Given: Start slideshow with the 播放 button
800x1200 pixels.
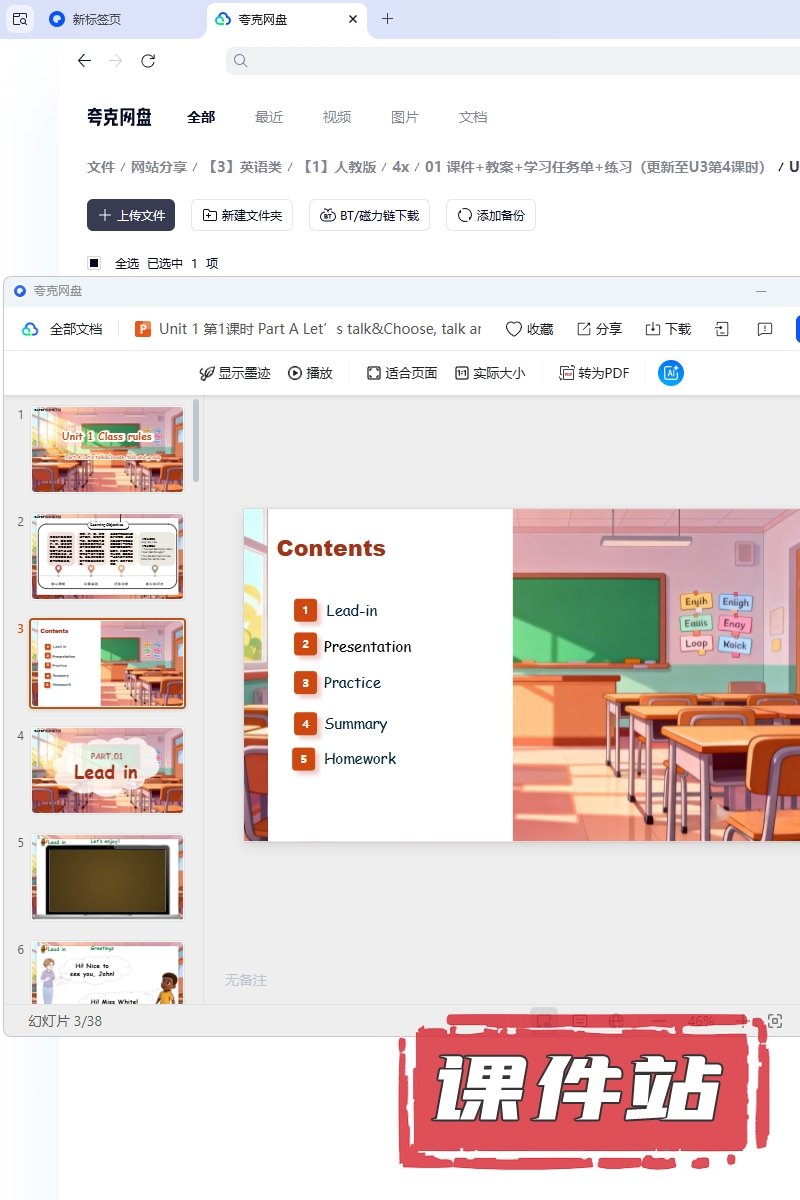Looking at the screenshot, I should (x=310, y=373).
